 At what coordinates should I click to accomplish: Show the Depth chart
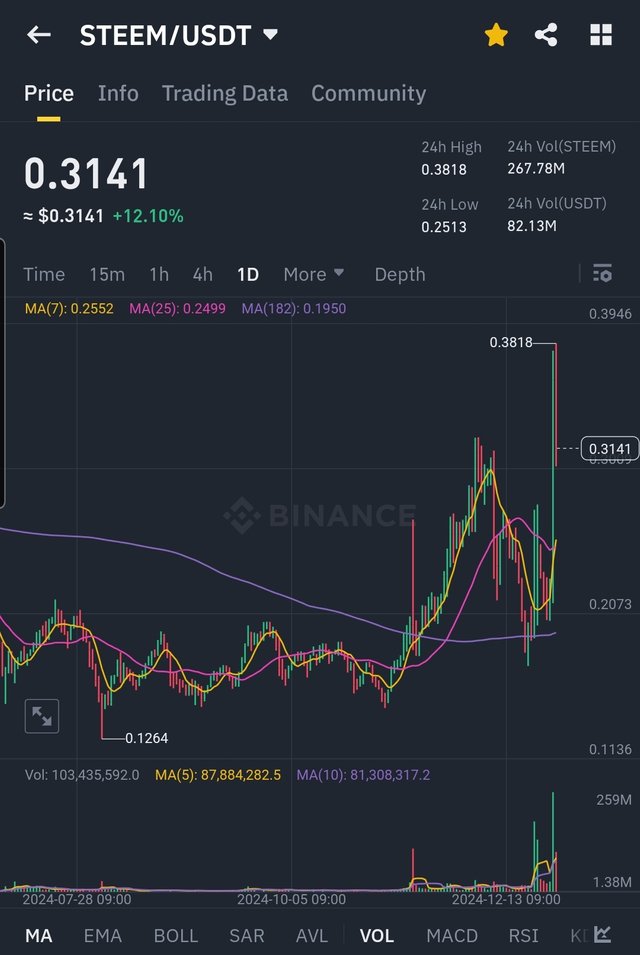click(x=400, y=274)
